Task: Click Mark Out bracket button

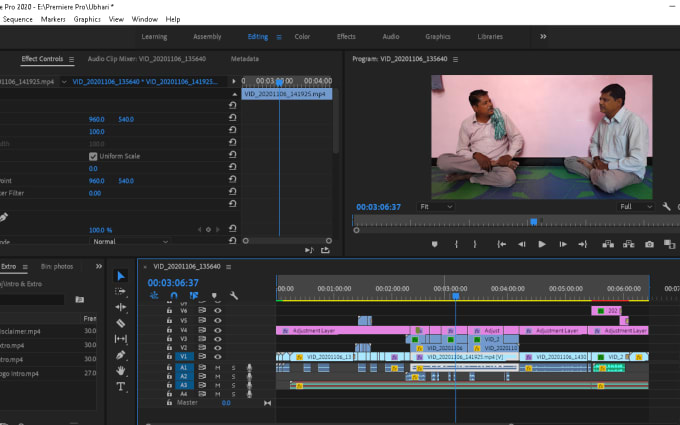Action: click(x=475, y=245)
